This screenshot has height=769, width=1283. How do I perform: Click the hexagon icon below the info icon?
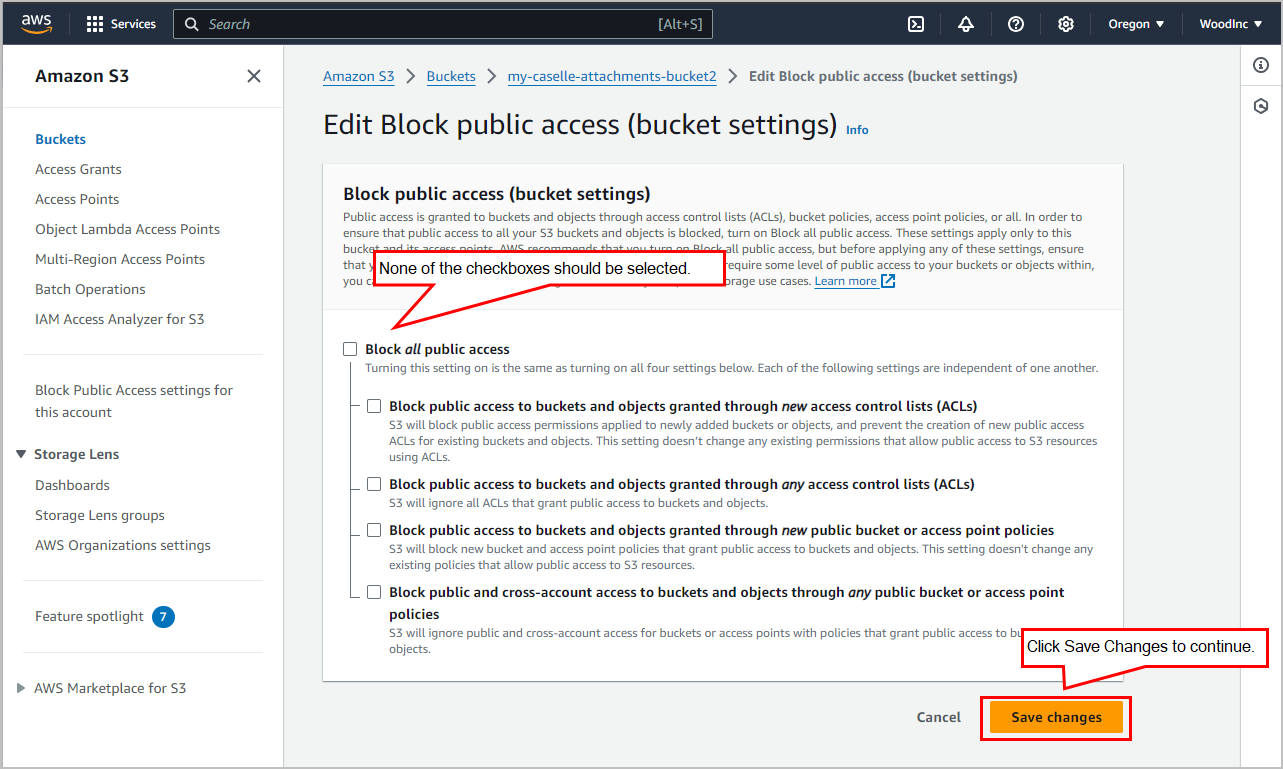point(1261,106)
